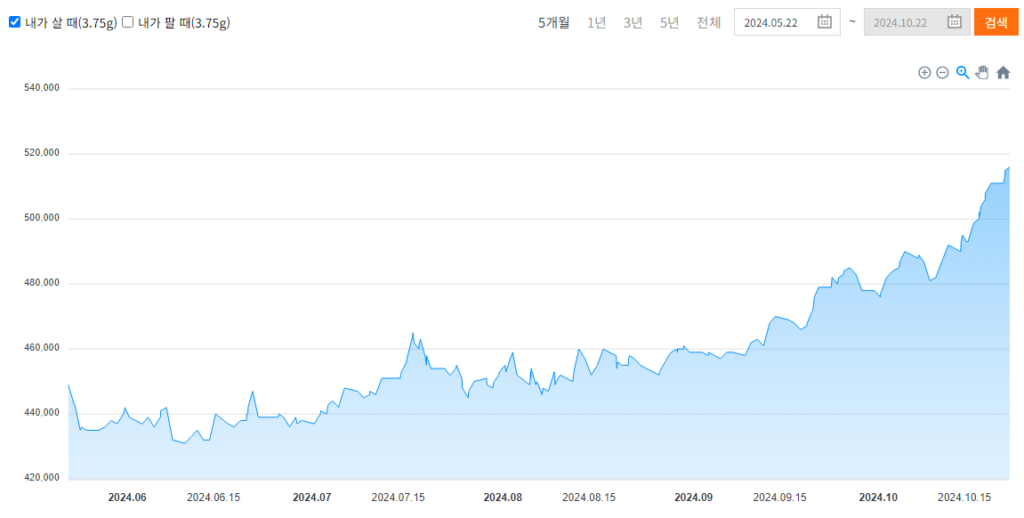1024x518 pixels.
Task: Open calendar icon for start date 2024.05.22
Action: pyautogui.click(x=824, y=22)
